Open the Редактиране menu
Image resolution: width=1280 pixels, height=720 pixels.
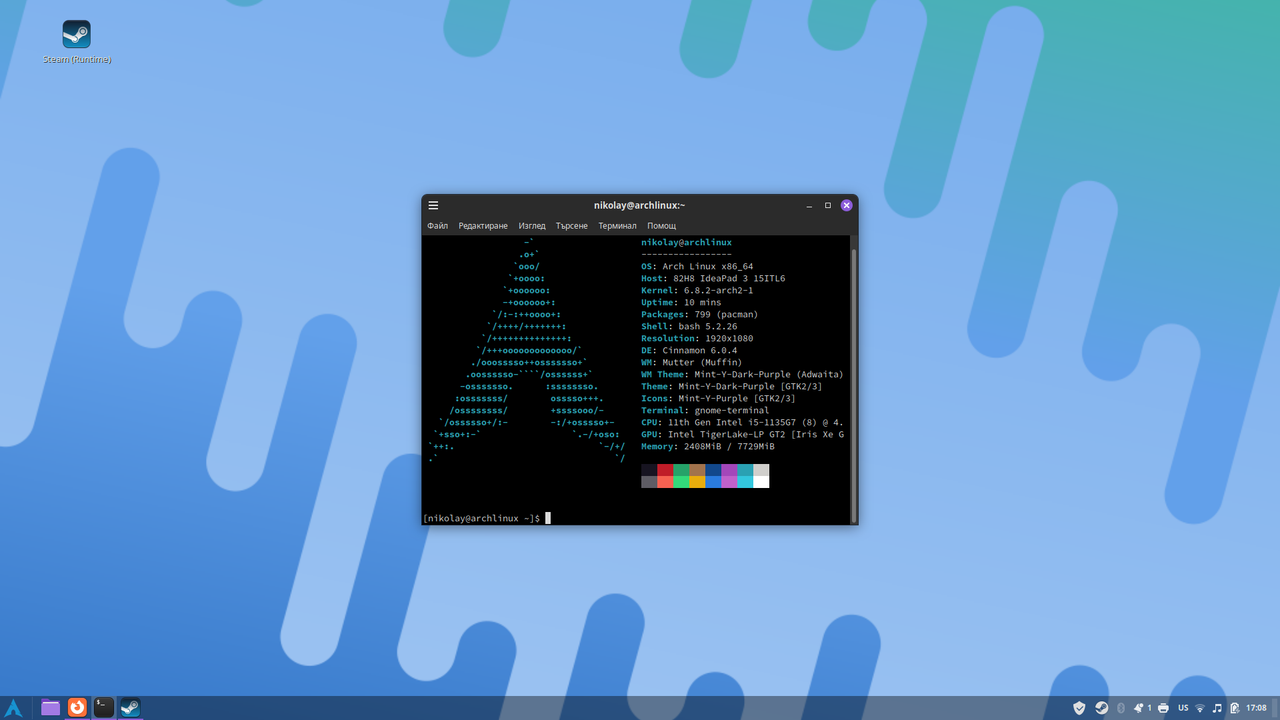tap(483, 226)
